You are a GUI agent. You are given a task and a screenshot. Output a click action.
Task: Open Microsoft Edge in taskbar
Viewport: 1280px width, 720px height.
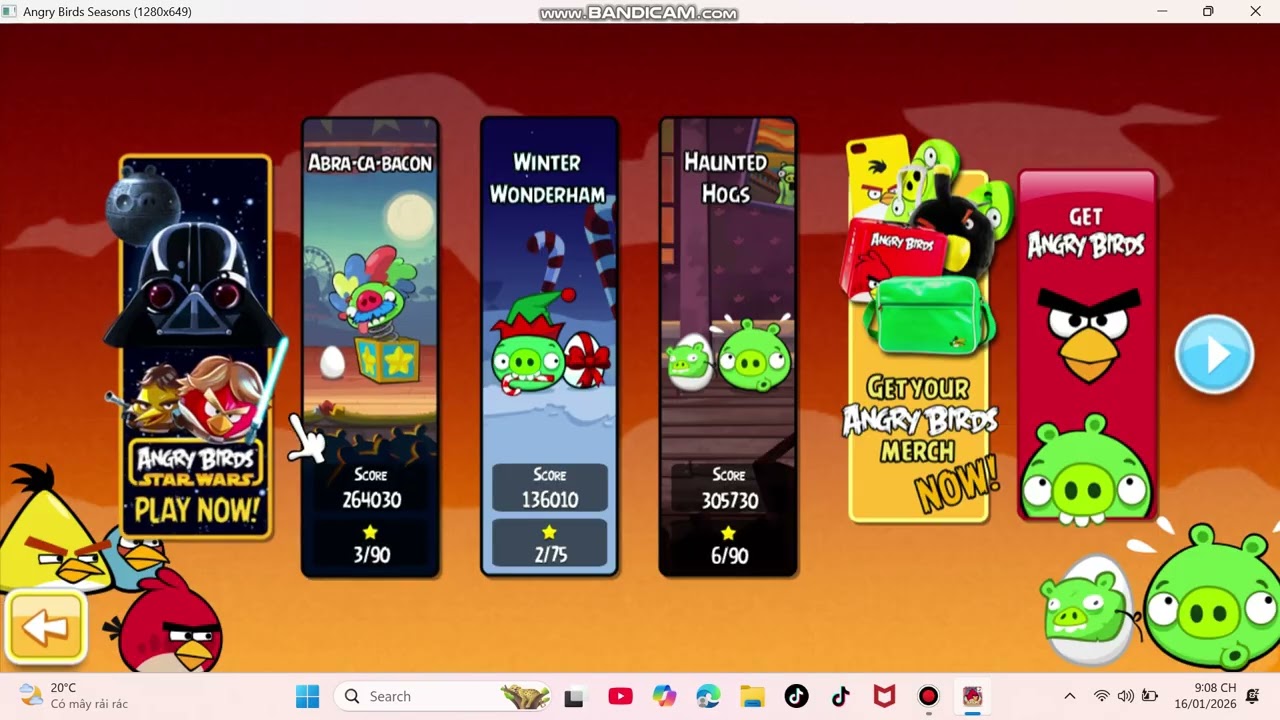pyautogui.click(x=708, y=697)
